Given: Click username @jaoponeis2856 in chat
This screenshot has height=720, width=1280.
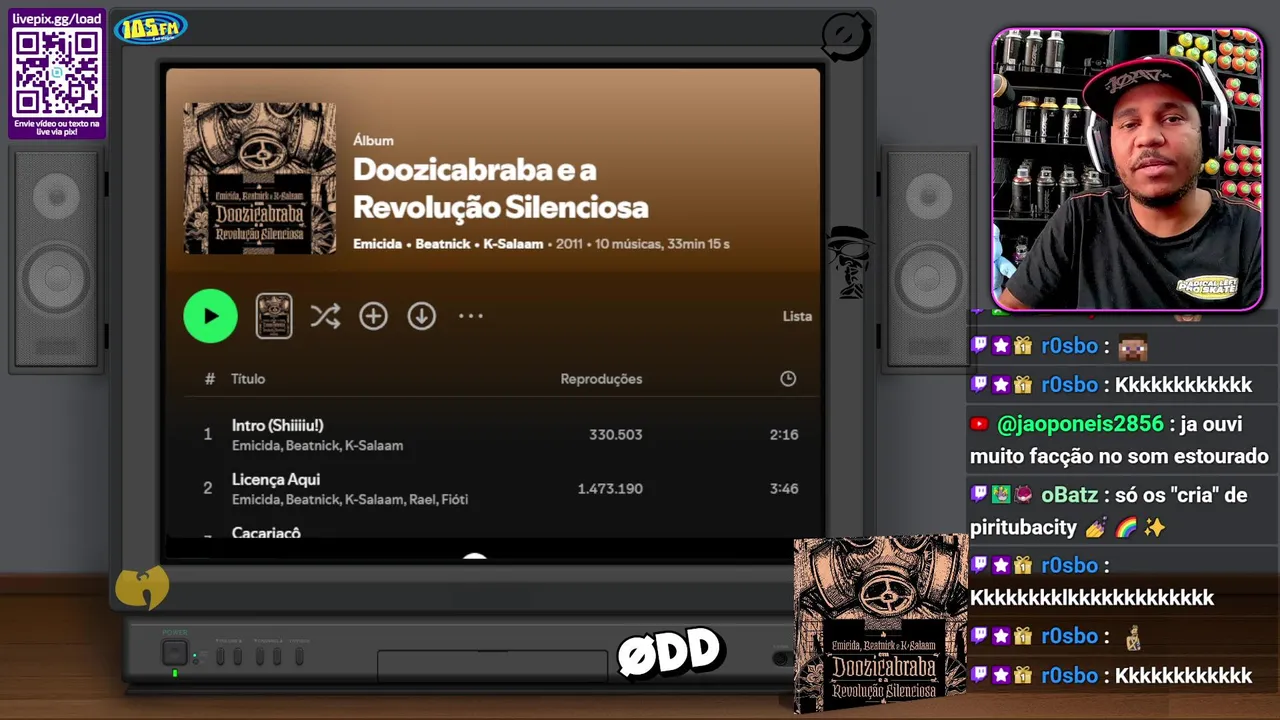Looking at the screenshot, I should 1080,424.
